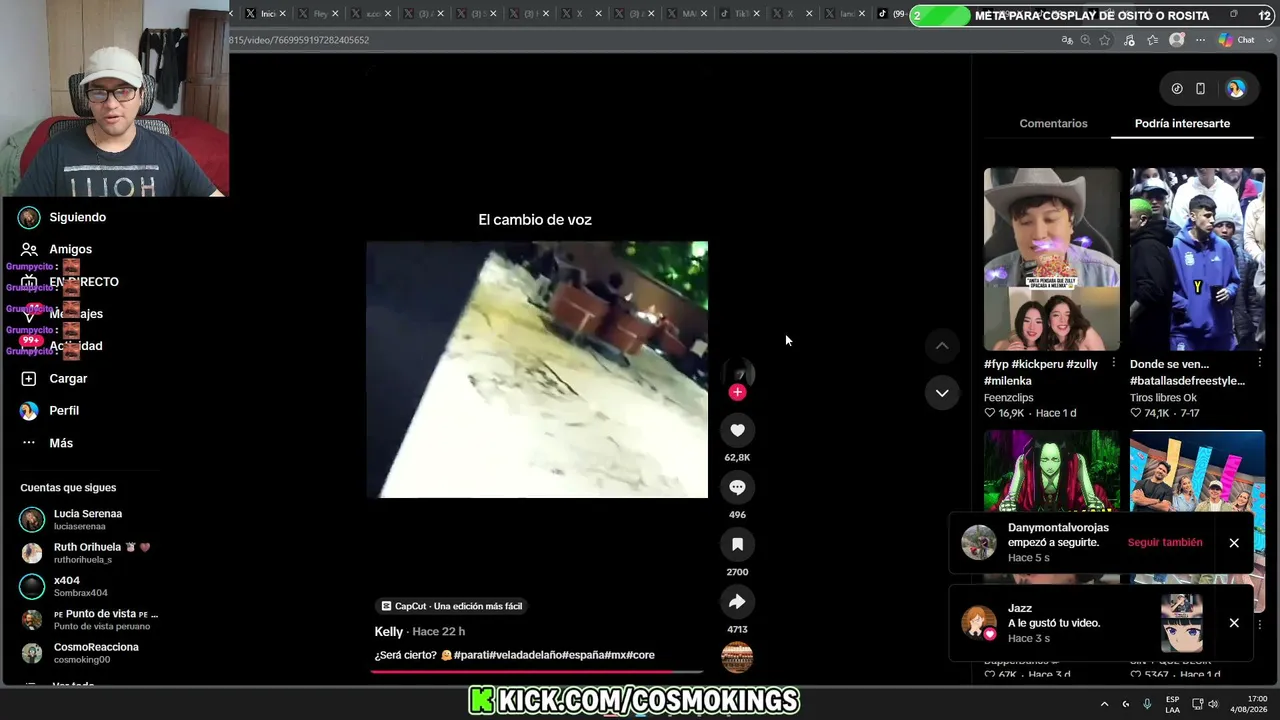Open the volume speaker icon in the taskbar
This screenshot has width=1280, height=720.
[x=1213, y=704]
